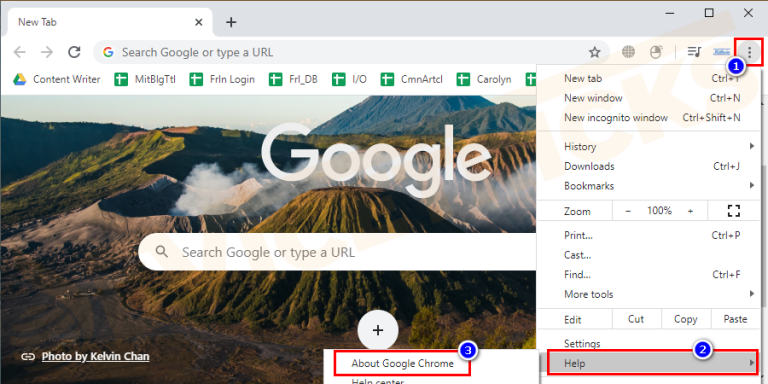Open Downloads from the menu

tap(649, 166)
